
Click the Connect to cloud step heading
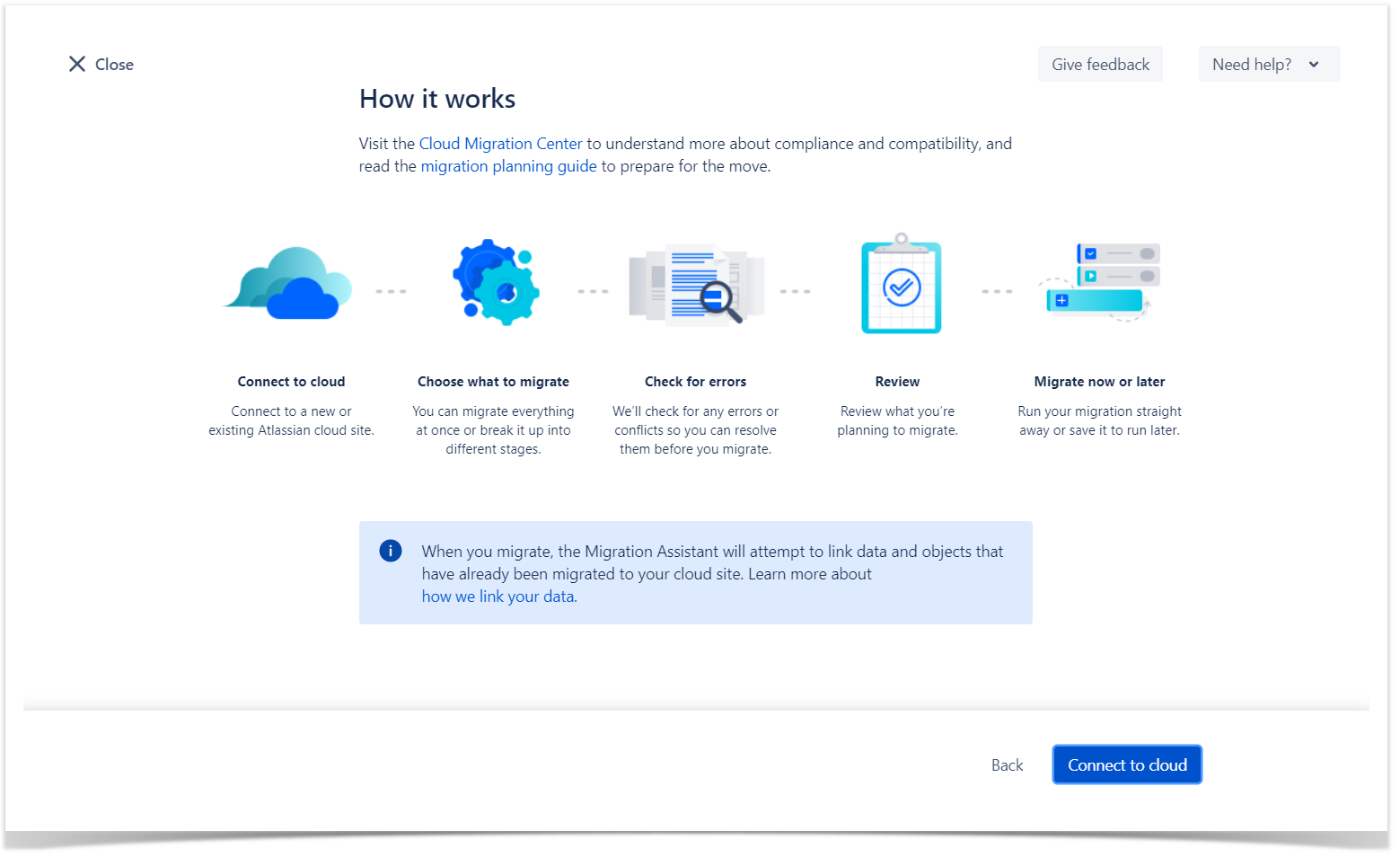(291, 382)
